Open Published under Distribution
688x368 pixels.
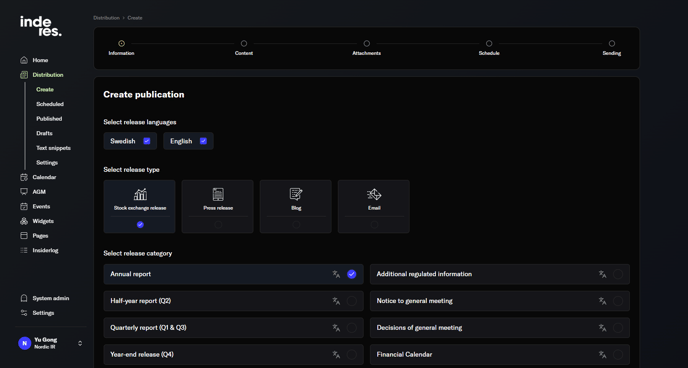[49, 119]
